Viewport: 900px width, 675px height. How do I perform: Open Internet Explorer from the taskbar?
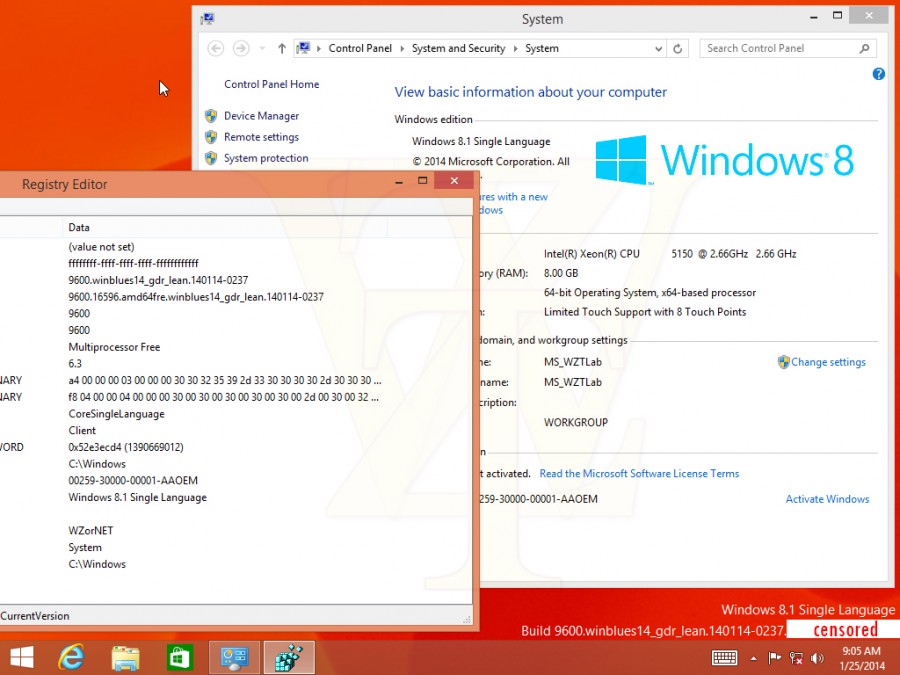click(x=71, y=657)
